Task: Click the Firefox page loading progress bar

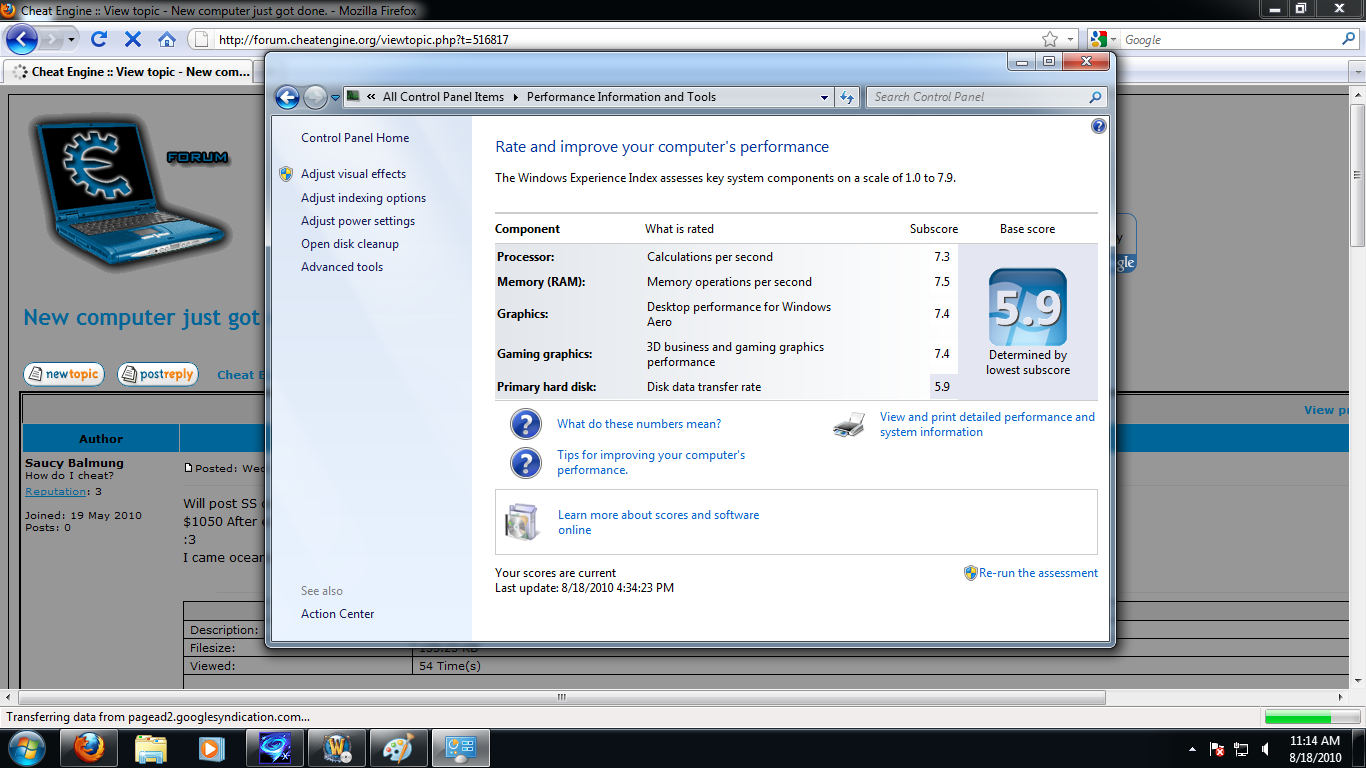Action: tap(1310, 717)
